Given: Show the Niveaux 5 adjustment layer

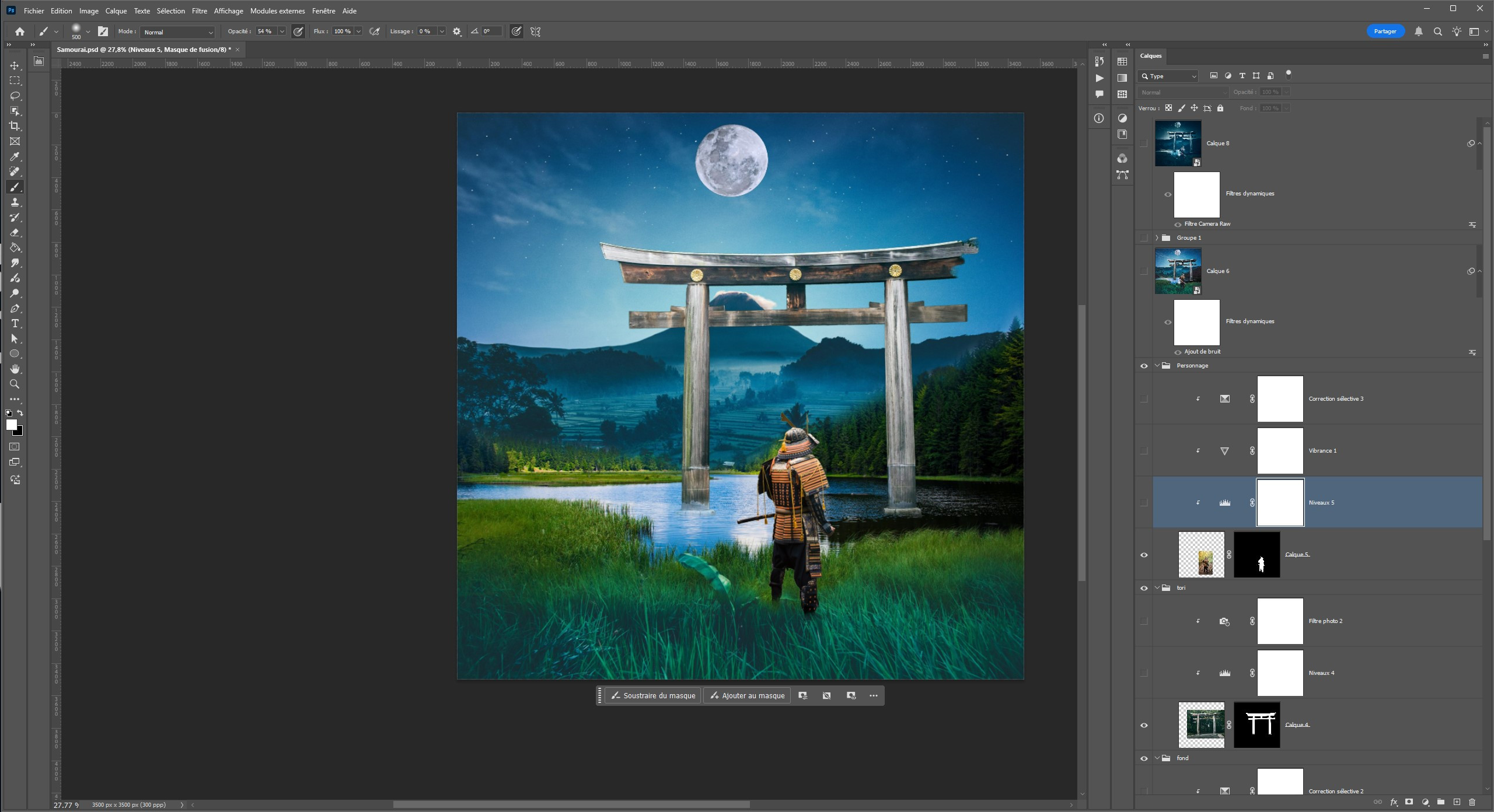Looking at the screenshot, I should 1144,503.
